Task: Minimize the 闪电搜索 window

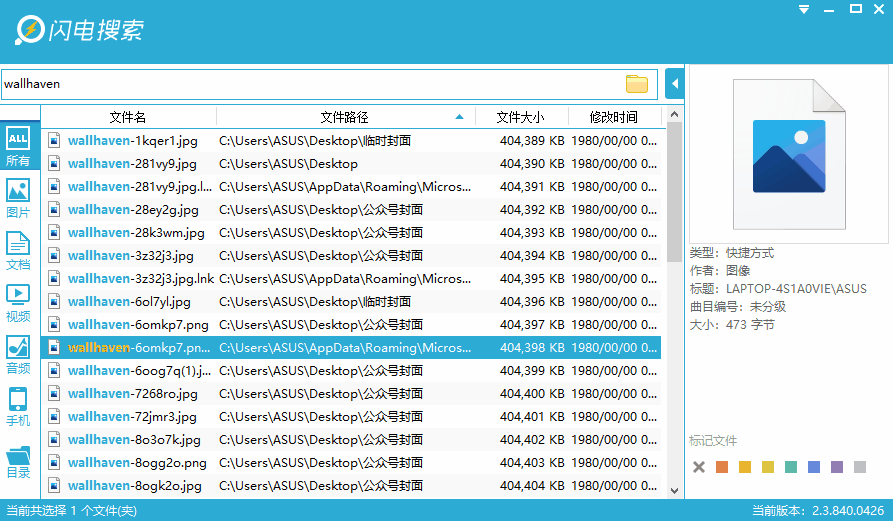Action: tap(829, 10)
